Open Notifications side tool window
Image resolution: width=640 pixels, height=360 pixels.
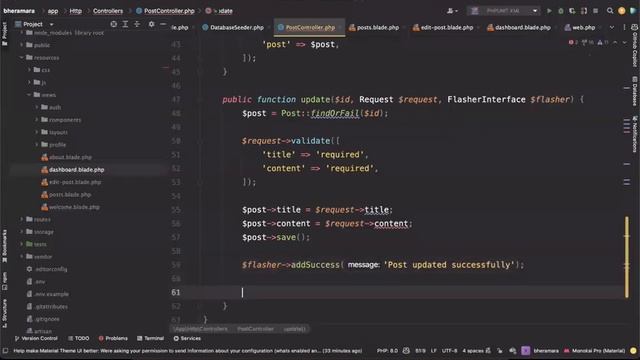tap(635, 134)
